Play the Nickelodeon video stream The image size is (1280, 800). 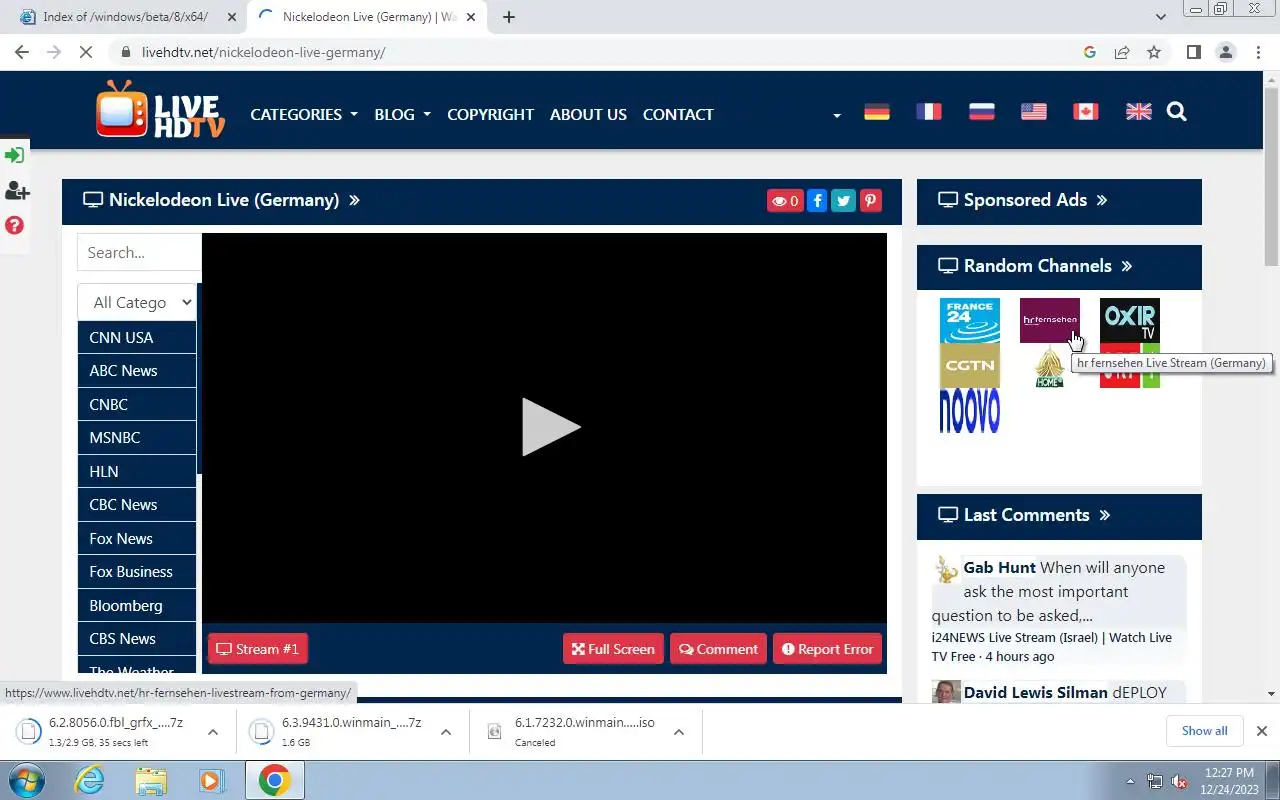click(549, 428)
